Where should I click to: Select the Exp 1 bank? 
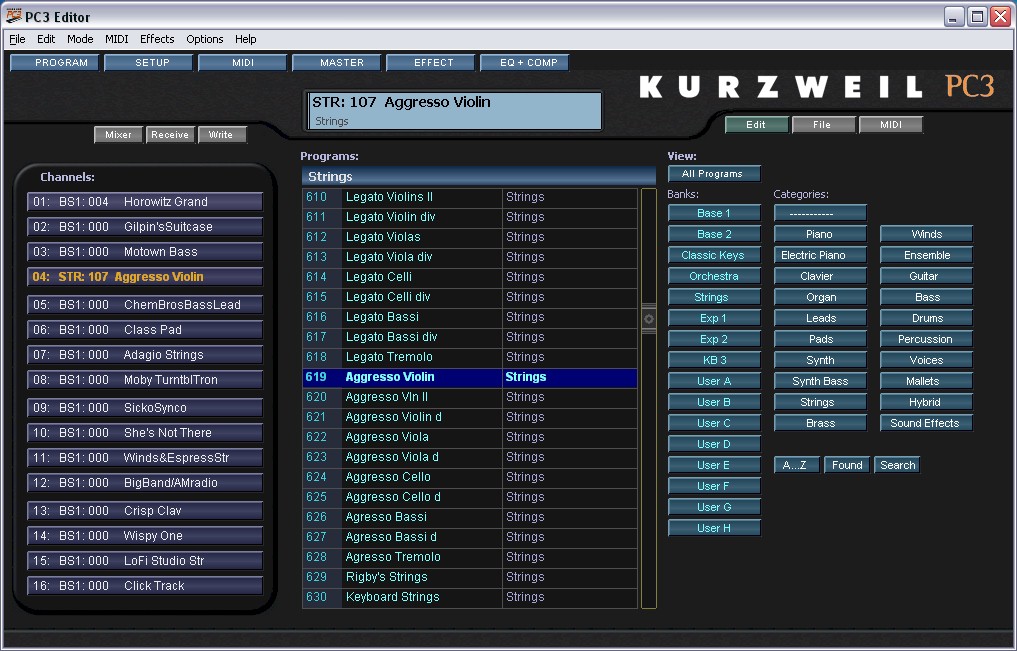(714, 318)
